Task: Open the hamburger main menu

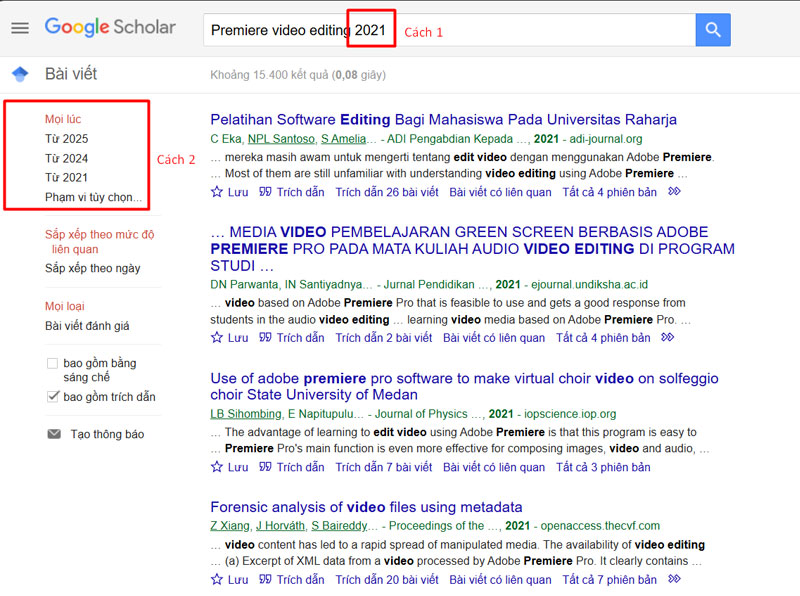Action: [x=20, y=28]
